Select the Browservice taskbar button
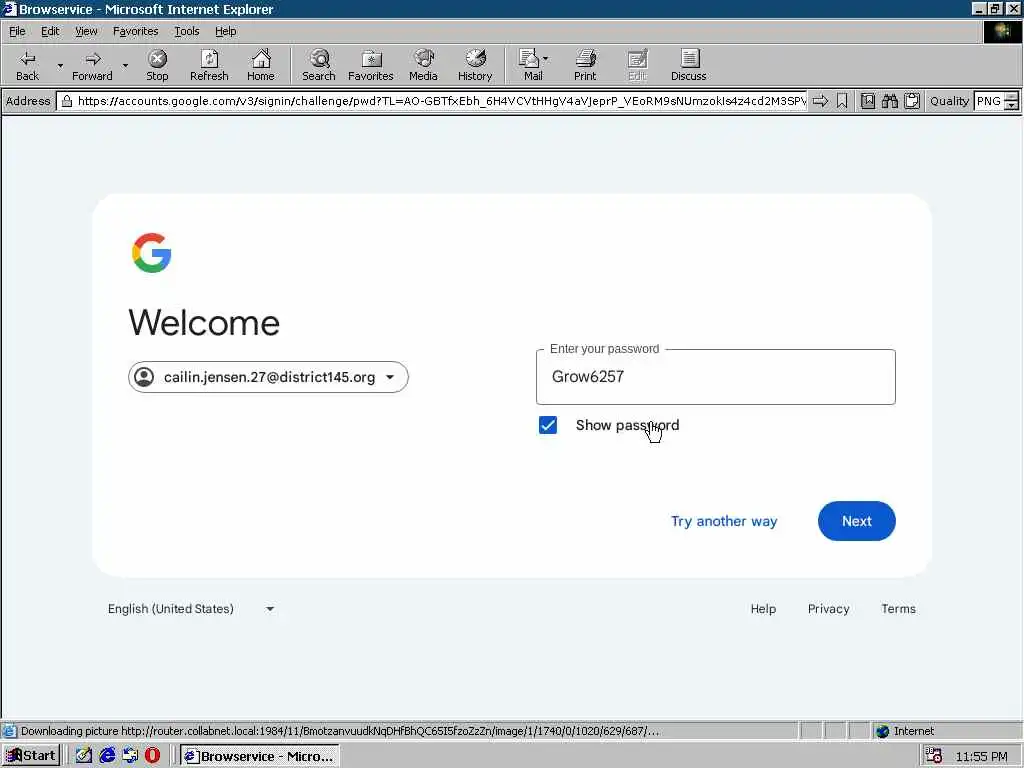The width and height of the screenshot is (1024, 768). 260,756
